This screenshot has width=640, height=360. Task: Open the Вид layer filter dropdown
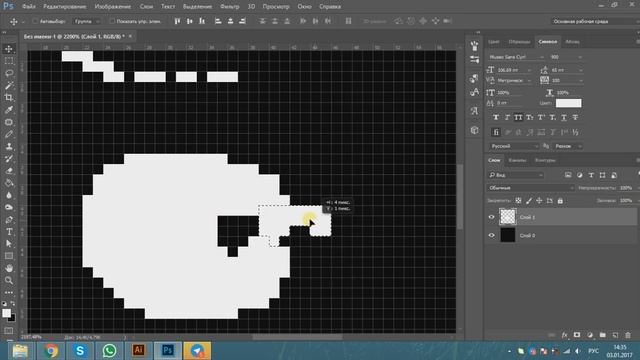point(516,175)
